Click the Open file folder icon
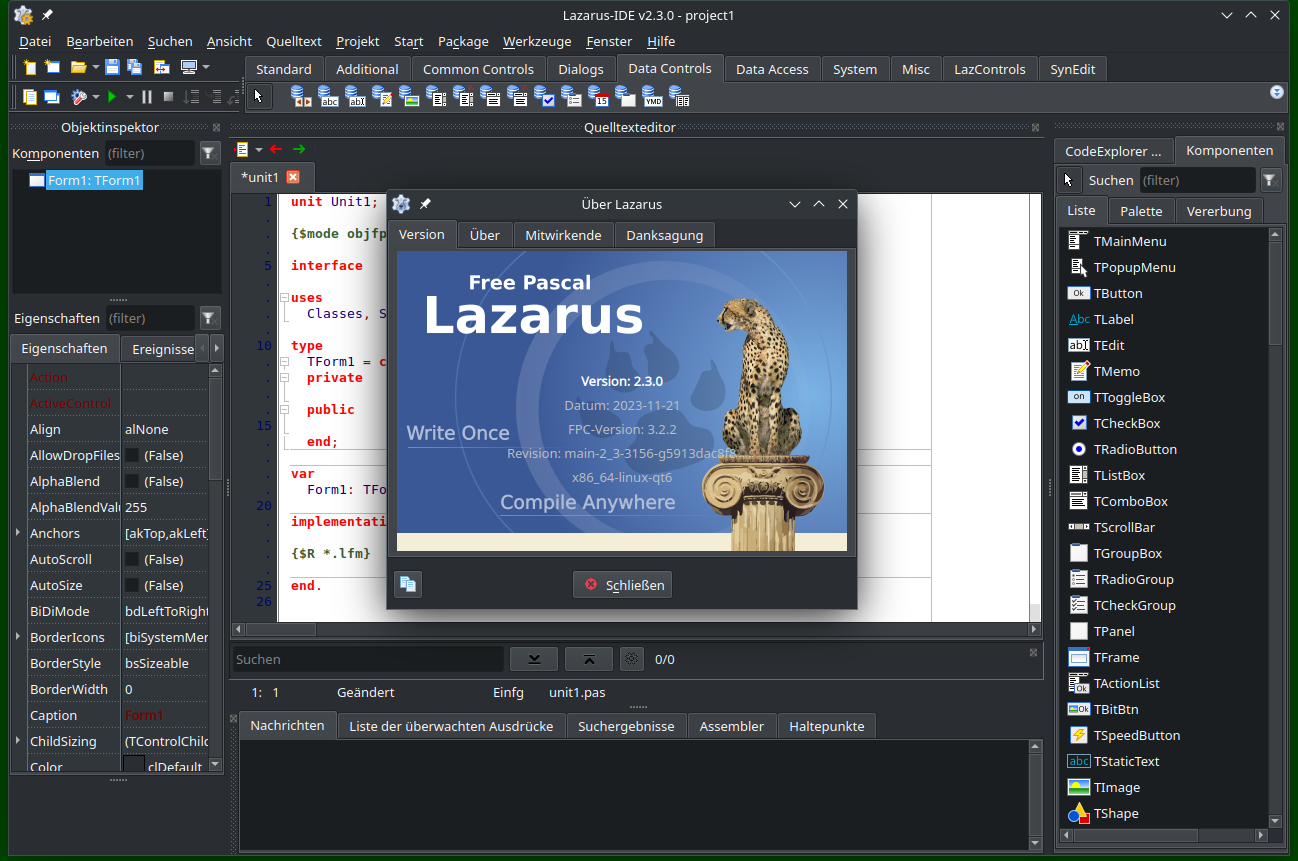 [78, 67]
